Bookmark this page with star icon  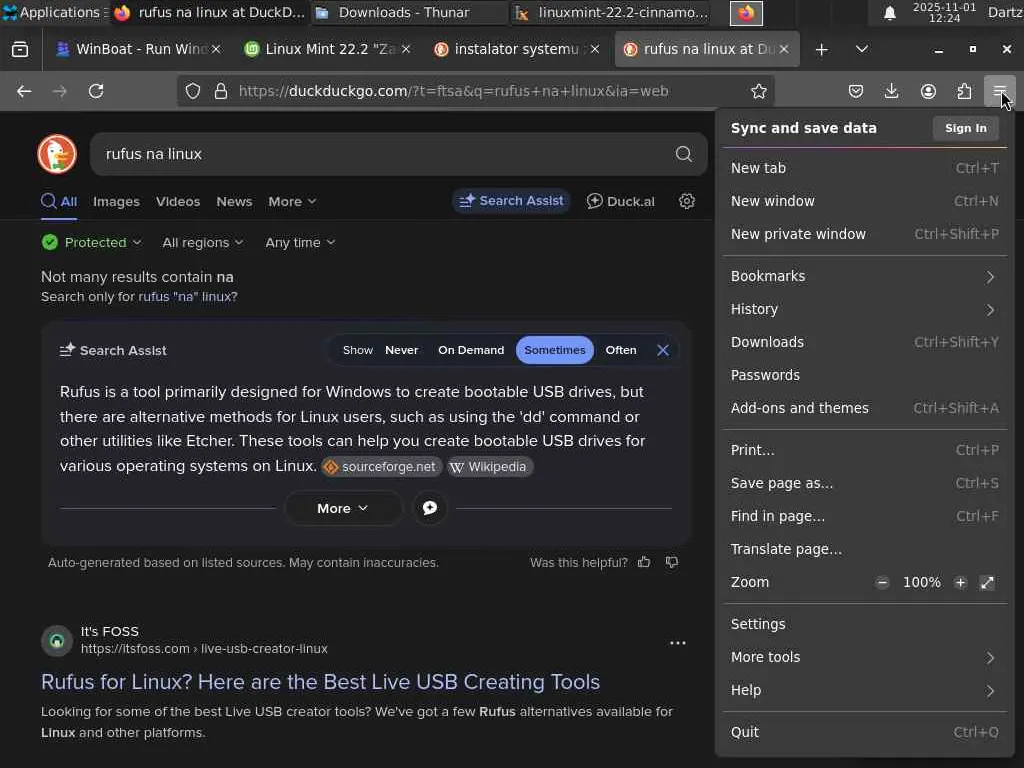pyautogui.click(x=758, y=91)
